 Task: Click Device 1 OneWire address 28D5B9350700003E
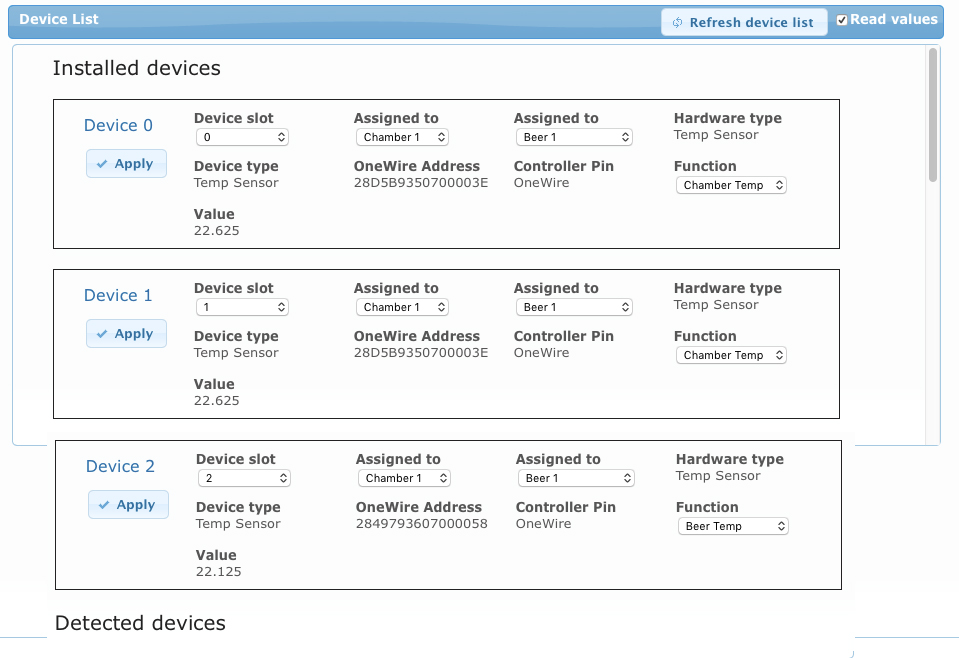tap(421, 353)
